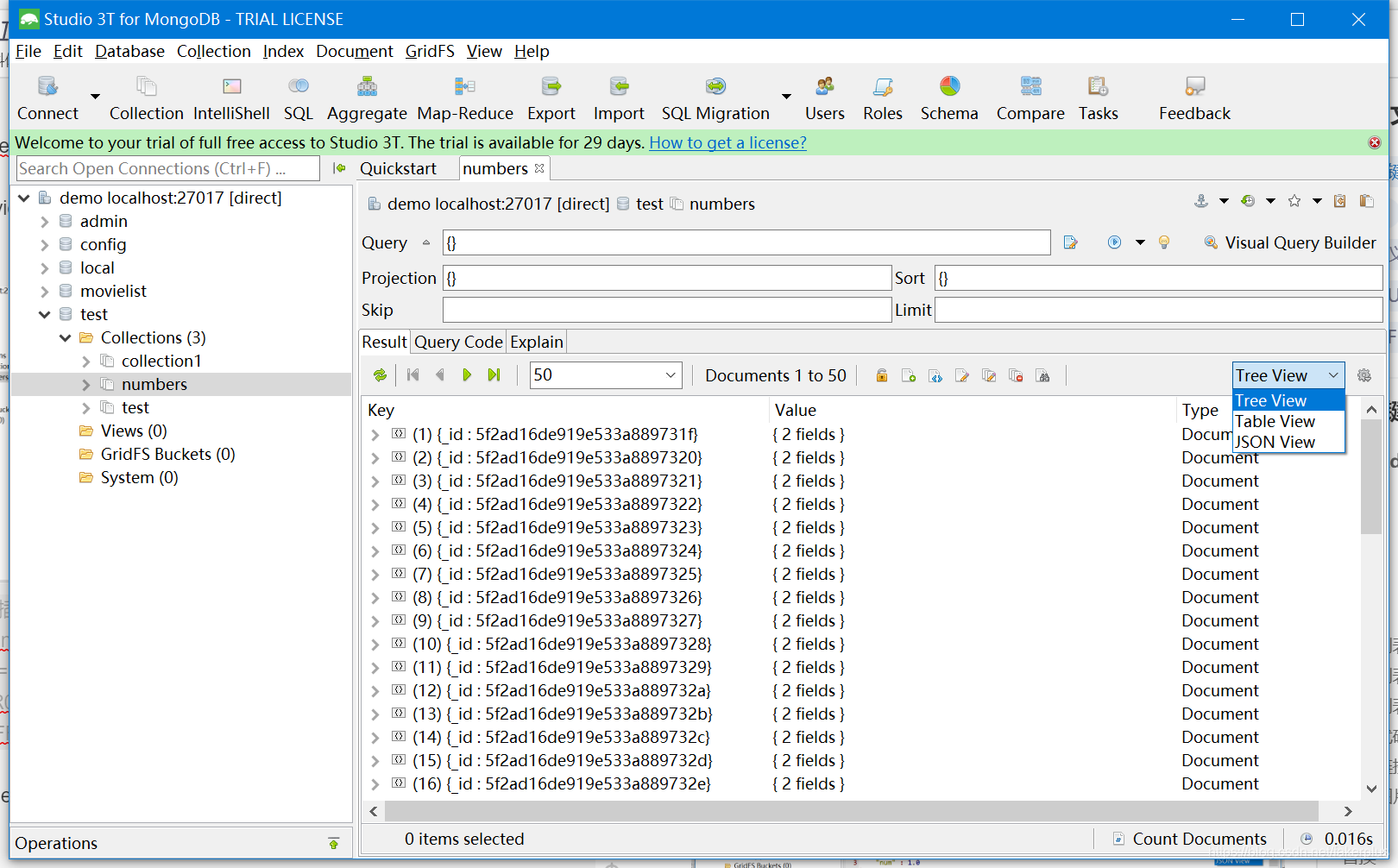Click the vertical results scrollbar thumb

(x=1371, y=477)
